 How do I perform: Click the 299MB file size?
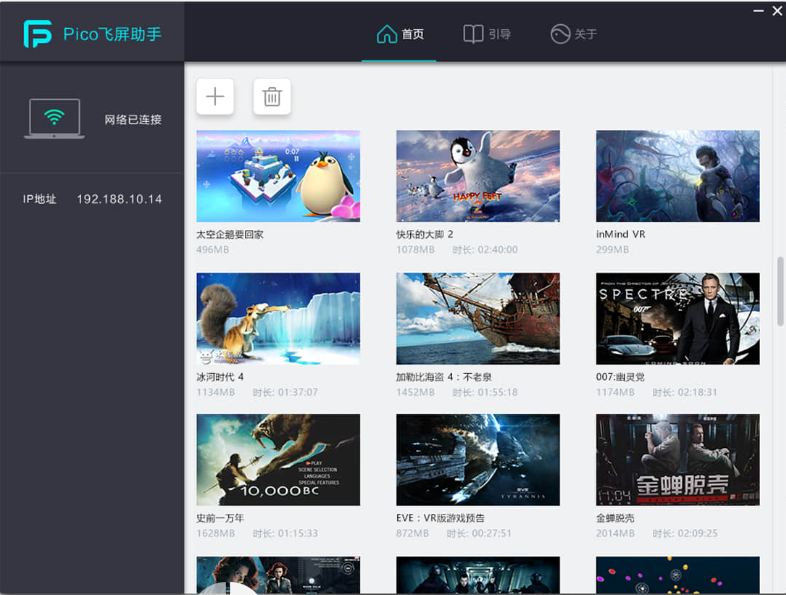pos(612,250)
